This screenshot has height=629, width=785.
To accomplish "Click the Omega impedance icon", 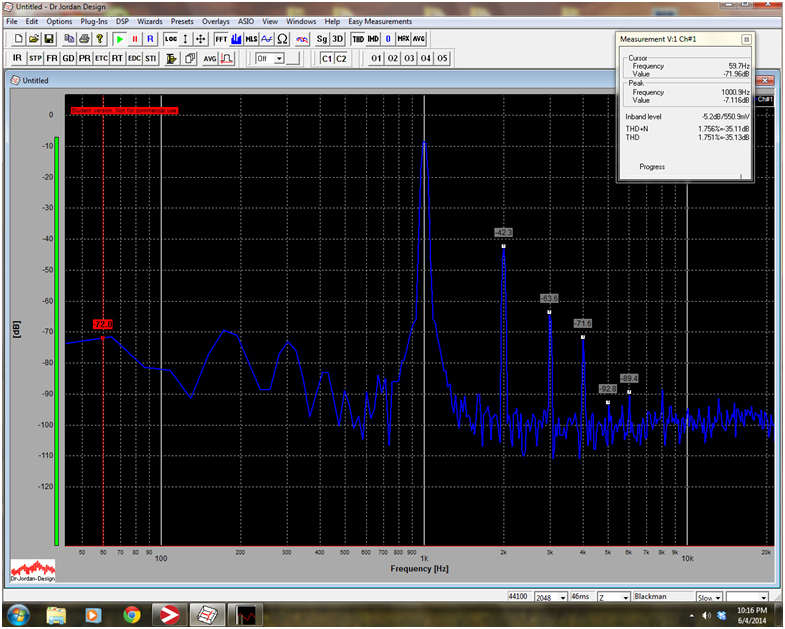I will (283, 39).
